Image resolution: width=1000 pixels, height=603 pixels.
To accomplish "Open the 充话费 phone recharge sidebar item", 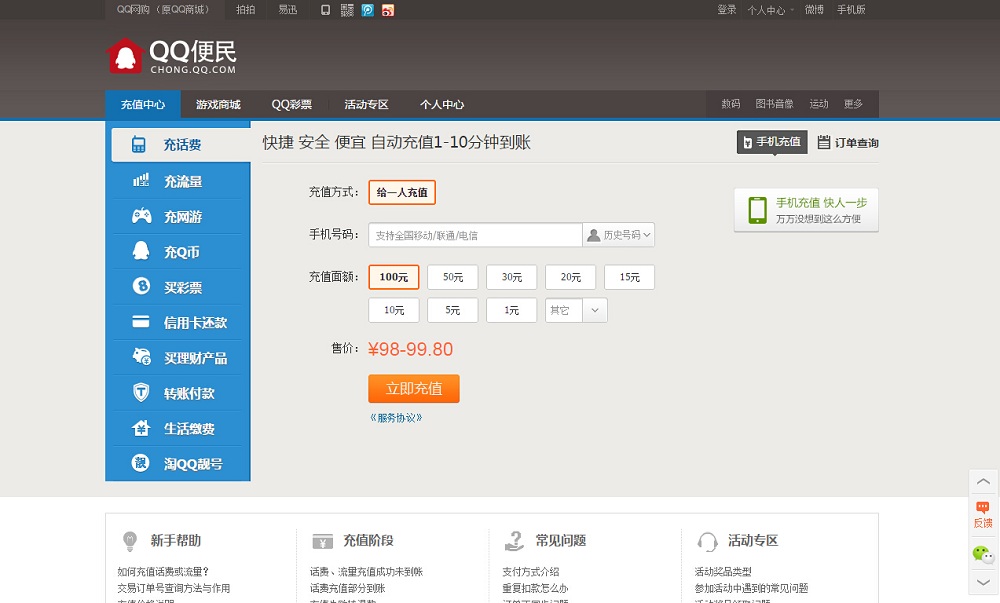I will (x=180, y=145).
